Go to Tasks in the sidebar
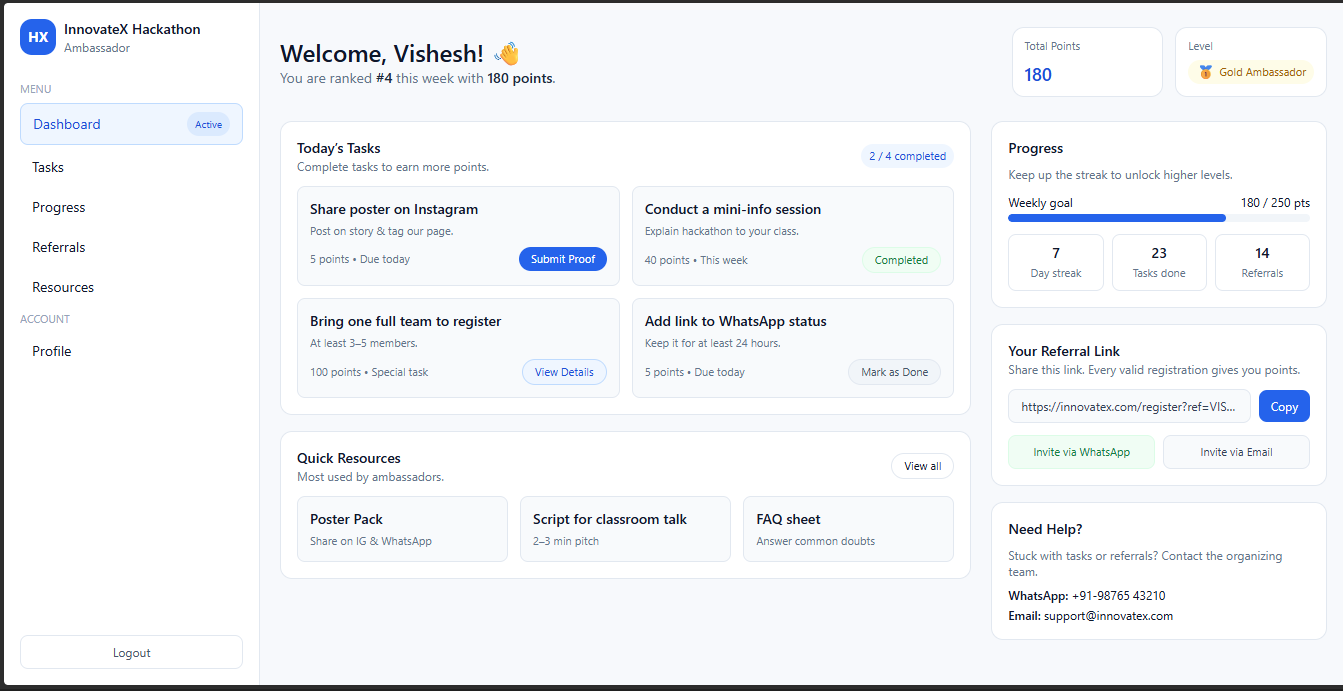 pyautogui.click(x=48, y=167)
